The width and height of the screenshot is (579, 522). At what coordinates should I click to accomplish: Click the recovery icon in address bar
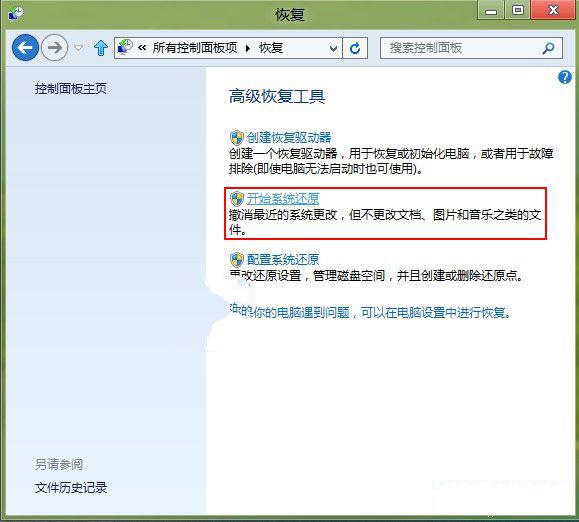coord(125,48)
